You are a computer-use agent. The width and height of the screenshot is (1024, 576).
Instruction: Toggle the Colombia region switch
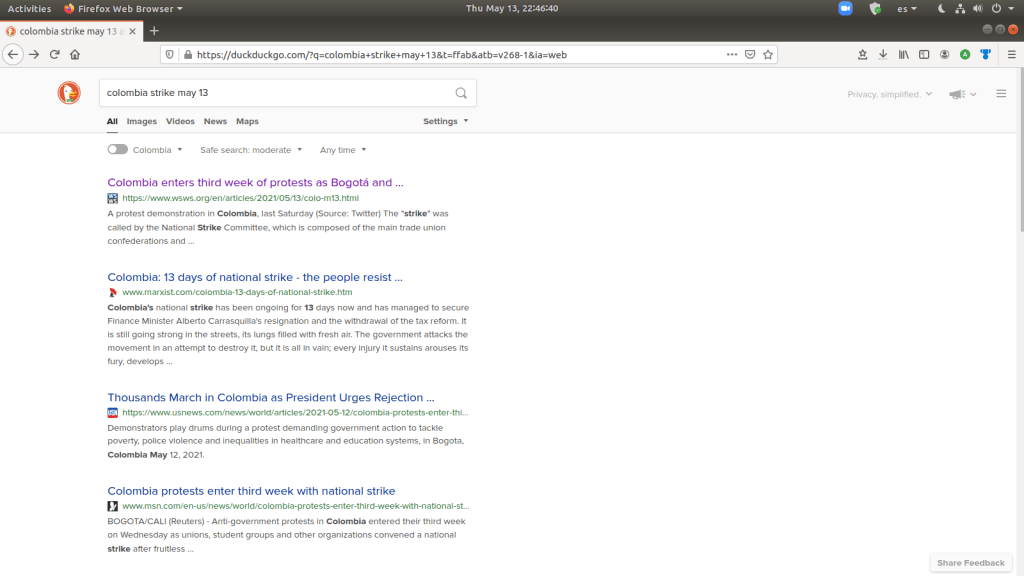[x=118, y=150]
